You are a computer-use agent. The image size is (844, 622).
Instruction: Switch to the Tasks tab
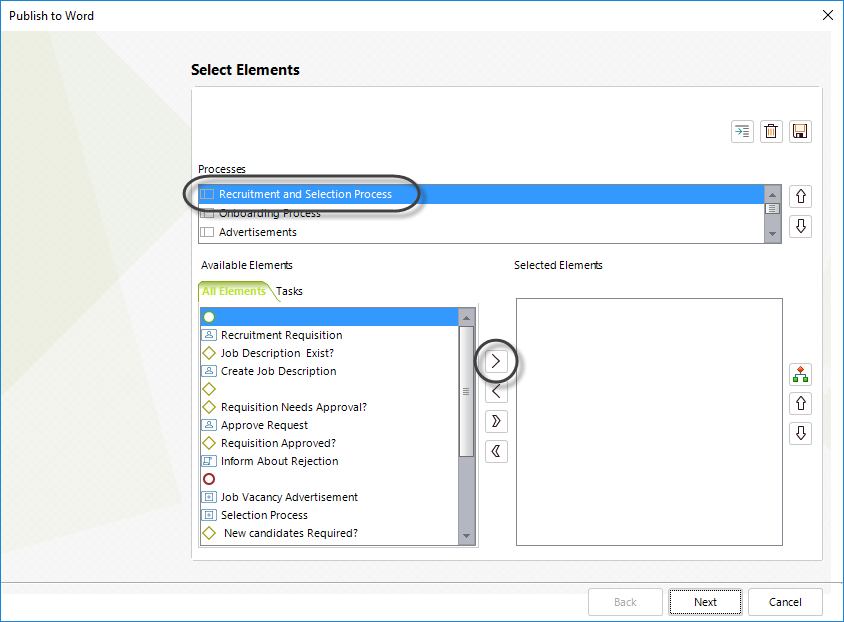[289, 291]
